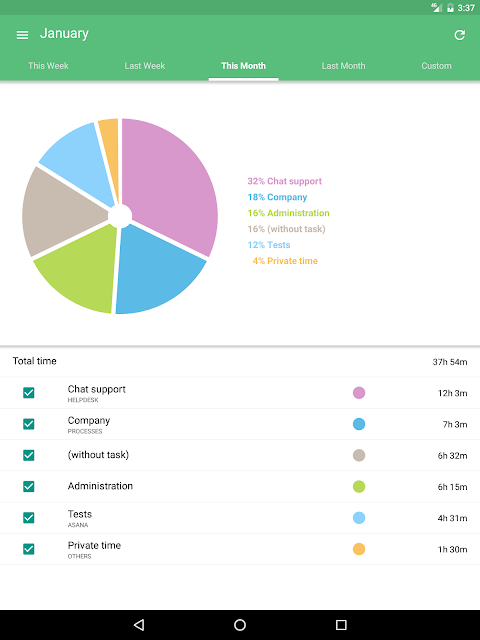Tap the Android home circle button
The height and width of the screenshot is (640, 480).
pyautogui.click(x=240, y=624)
